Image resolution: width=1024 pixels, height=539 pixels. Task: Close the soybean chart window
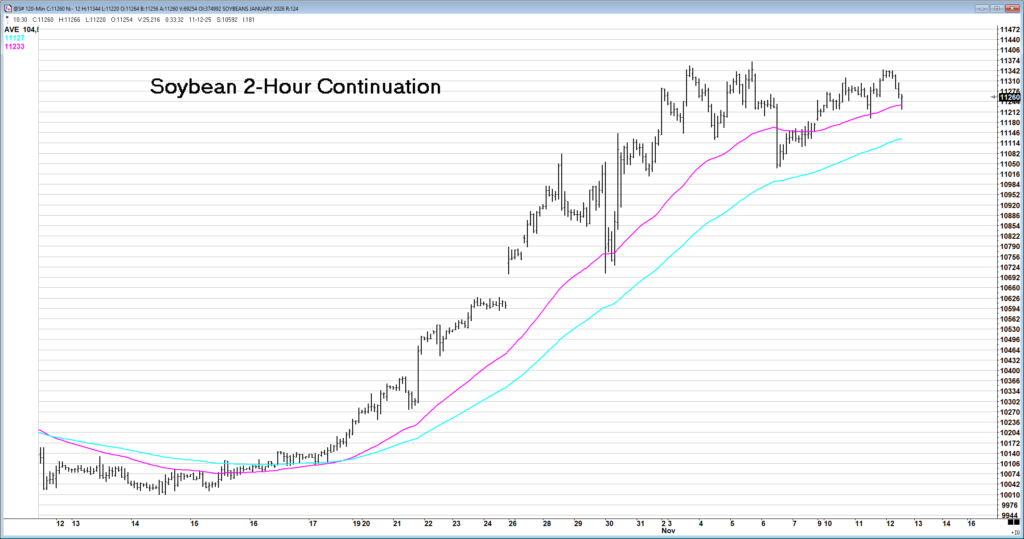[1014, 7]
